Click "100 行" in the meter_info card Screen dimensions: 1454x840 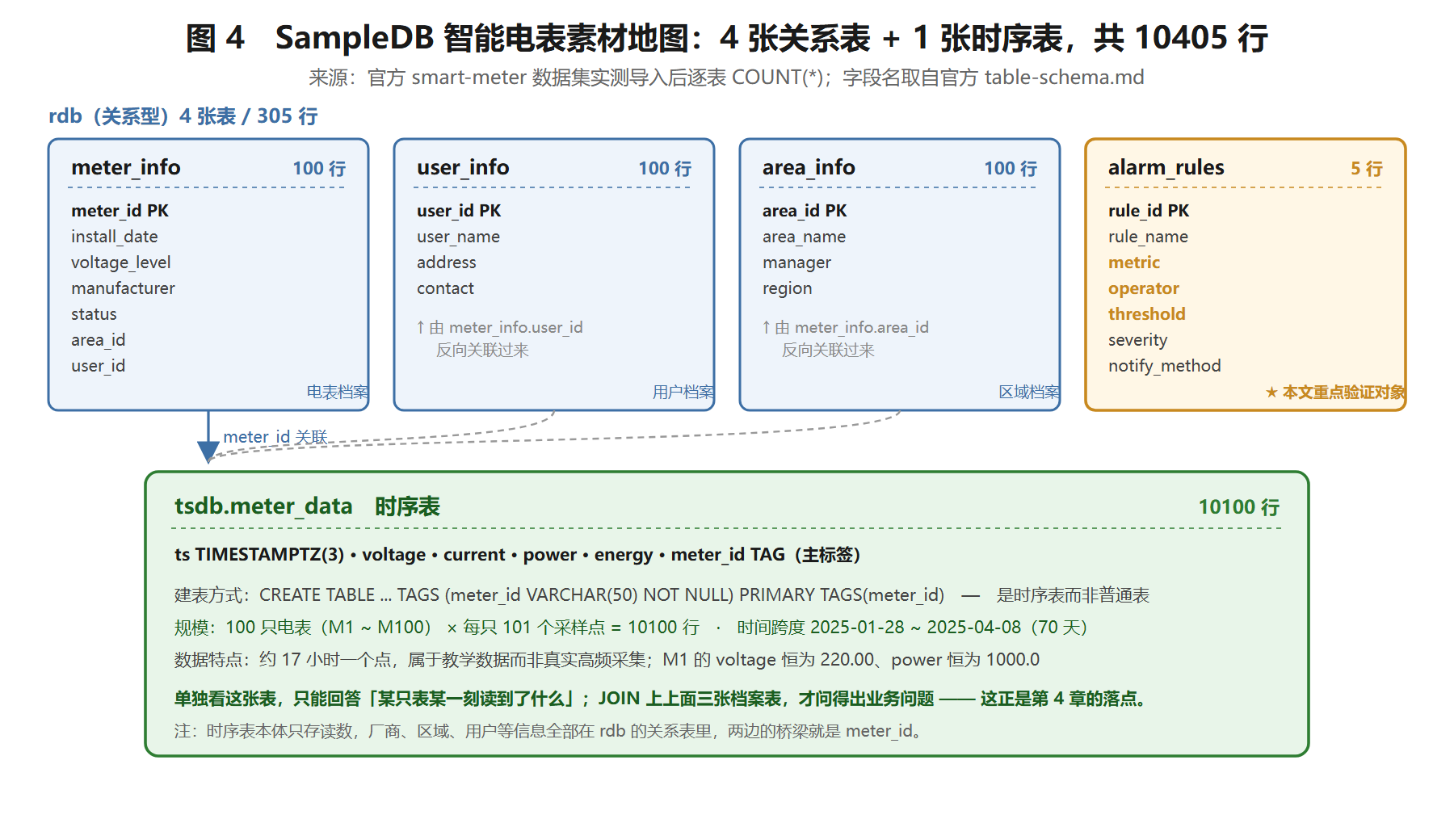click(319, 168)
